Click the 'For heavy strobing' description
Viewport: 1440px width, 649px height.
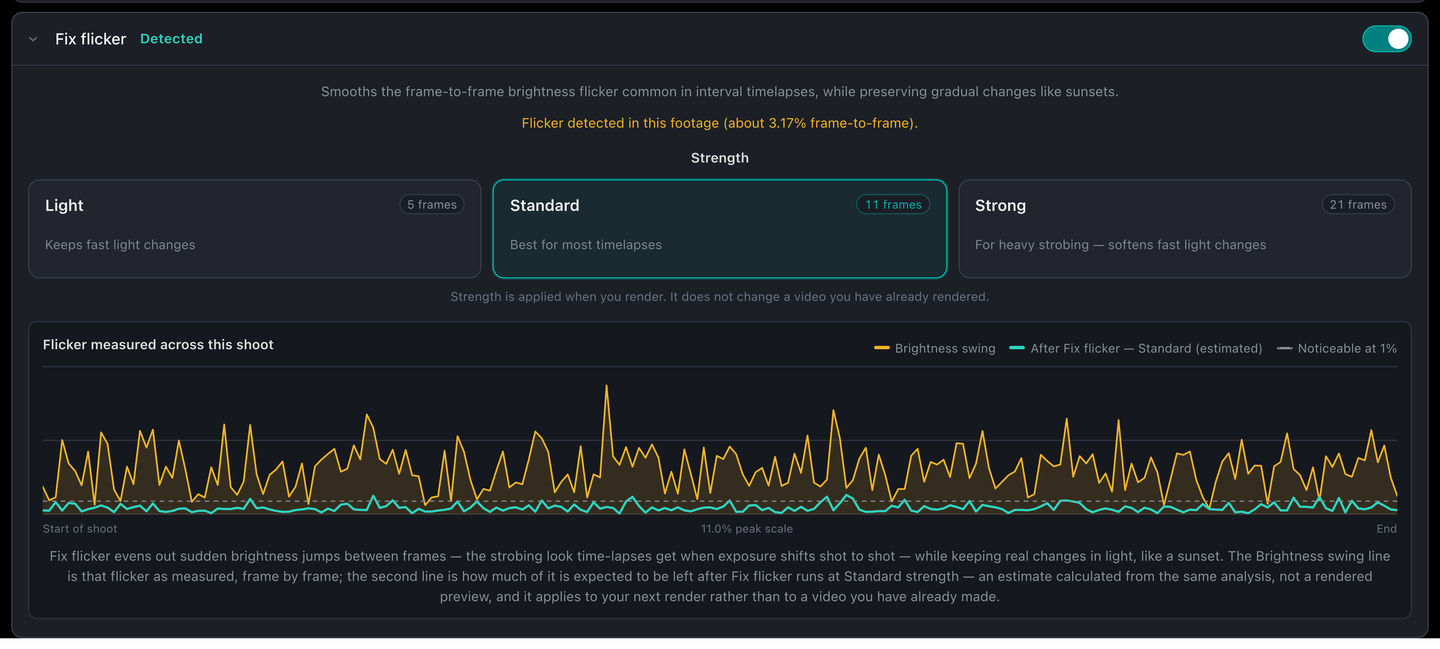pos(1120,245)
